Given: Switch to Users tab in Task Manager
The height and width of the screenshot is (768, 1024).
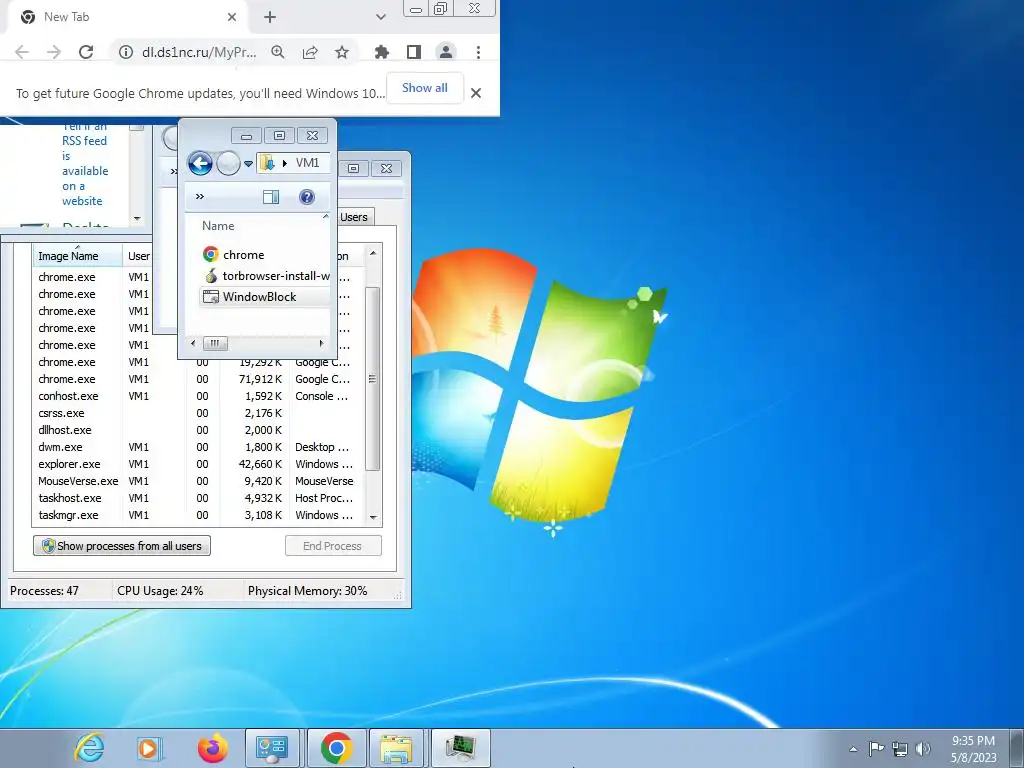Looking at the screenshot, I should click(x=354, y=217).
